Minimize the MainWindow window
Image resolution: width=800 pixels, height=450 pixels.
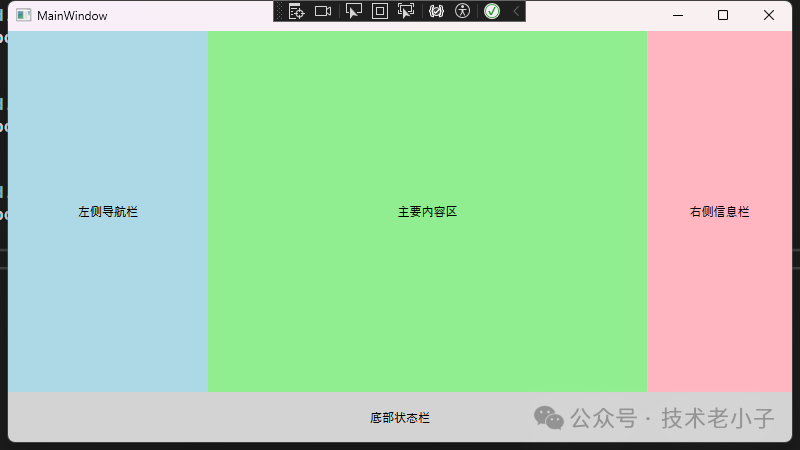[678, 15]
